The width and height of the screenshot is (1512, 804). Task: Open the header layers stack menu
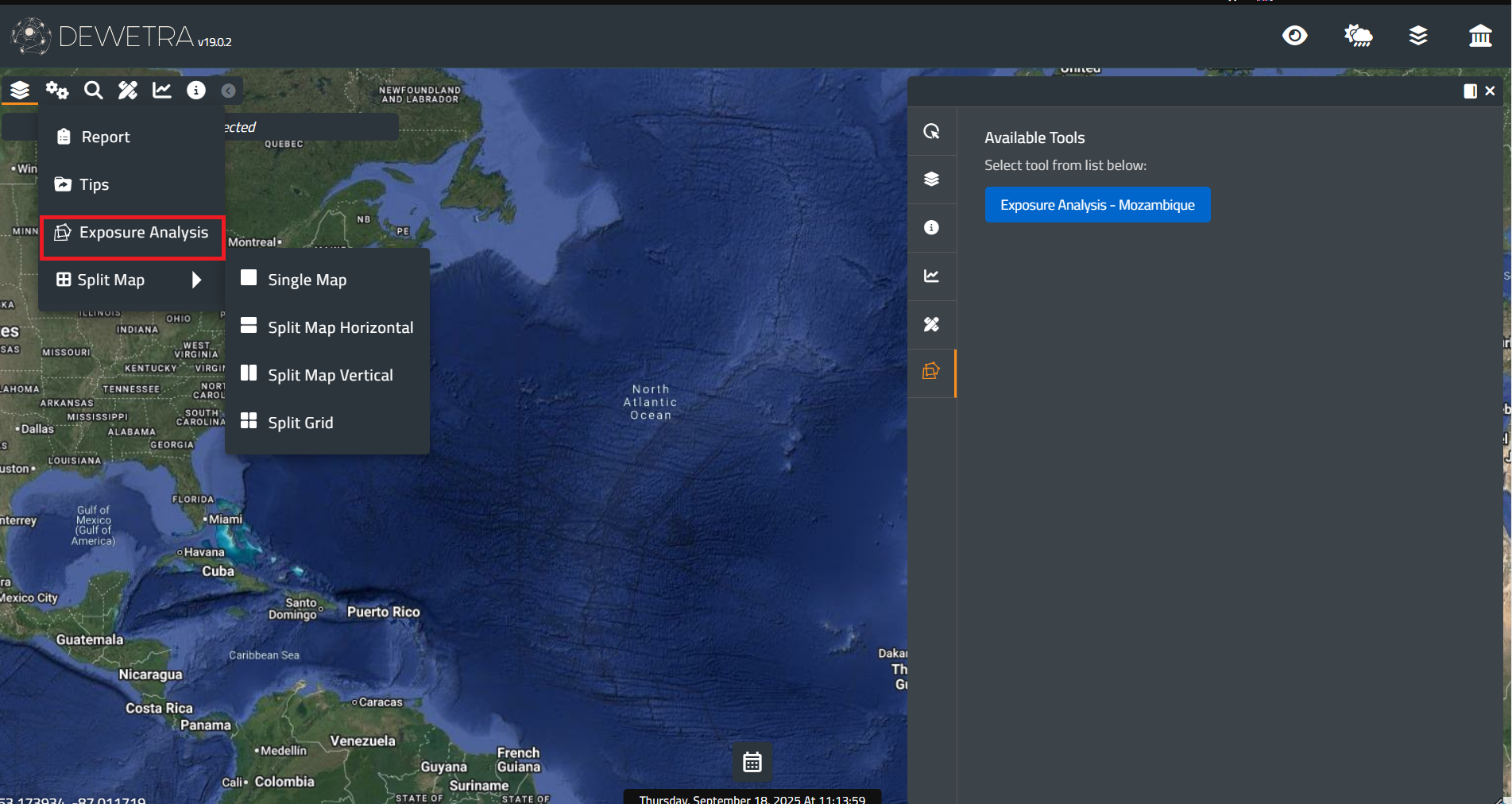(1418, 36)
